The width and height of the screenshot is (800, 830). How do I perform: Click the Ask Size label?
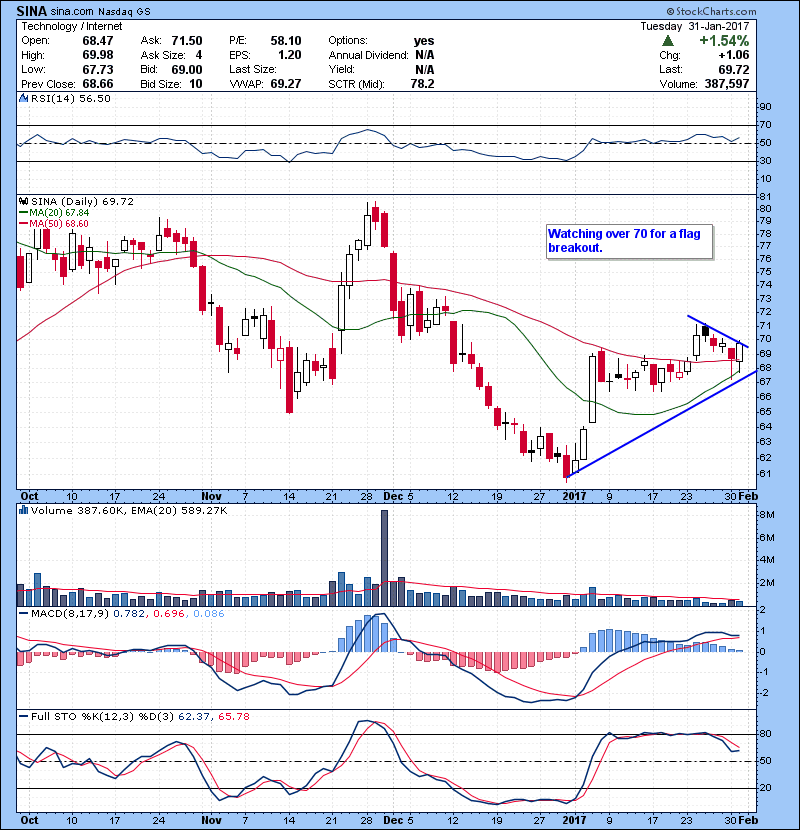pyautogui.click(x=163, y=56)
